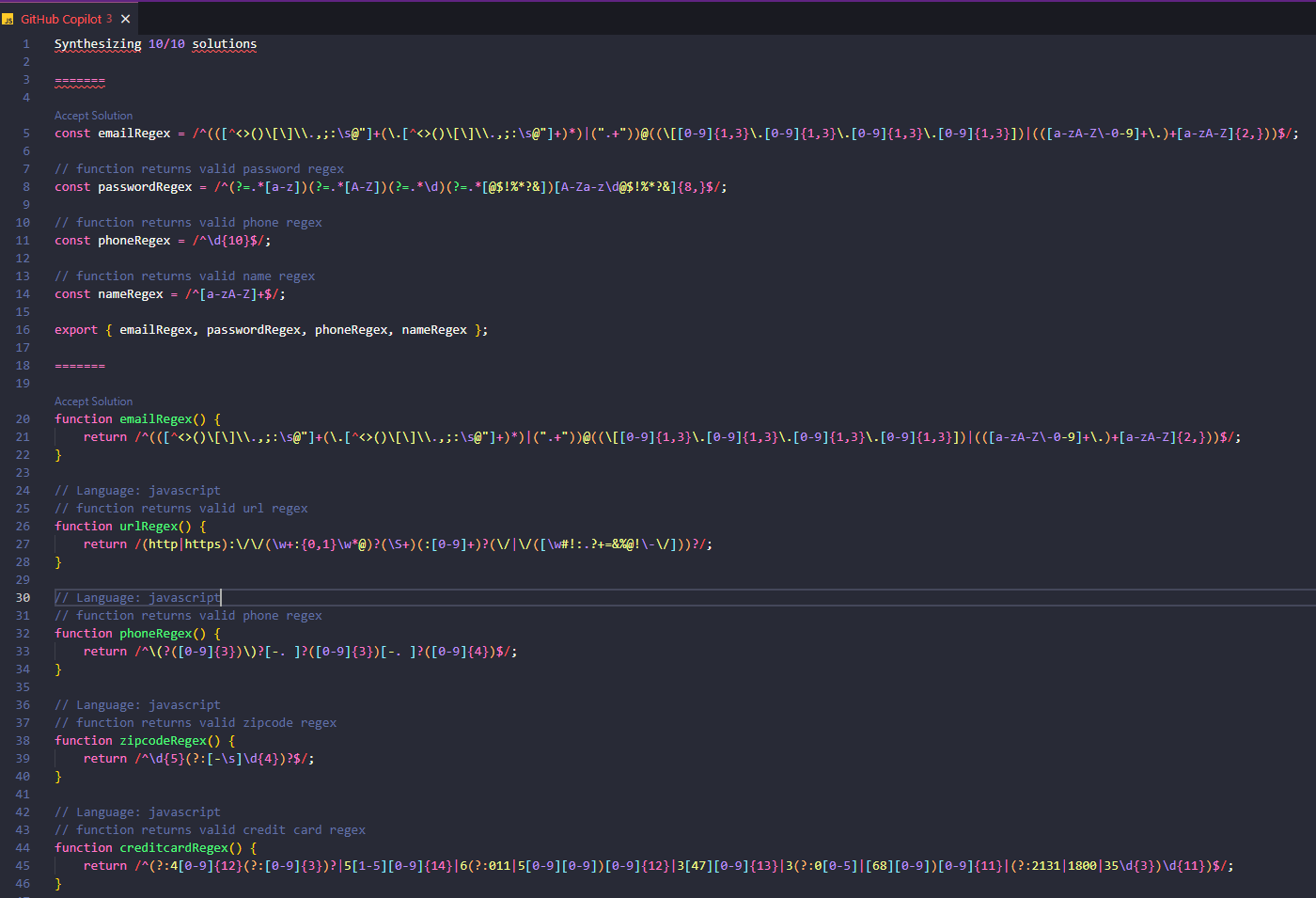Click the first ======= separator on line 3

click(80, 81)
